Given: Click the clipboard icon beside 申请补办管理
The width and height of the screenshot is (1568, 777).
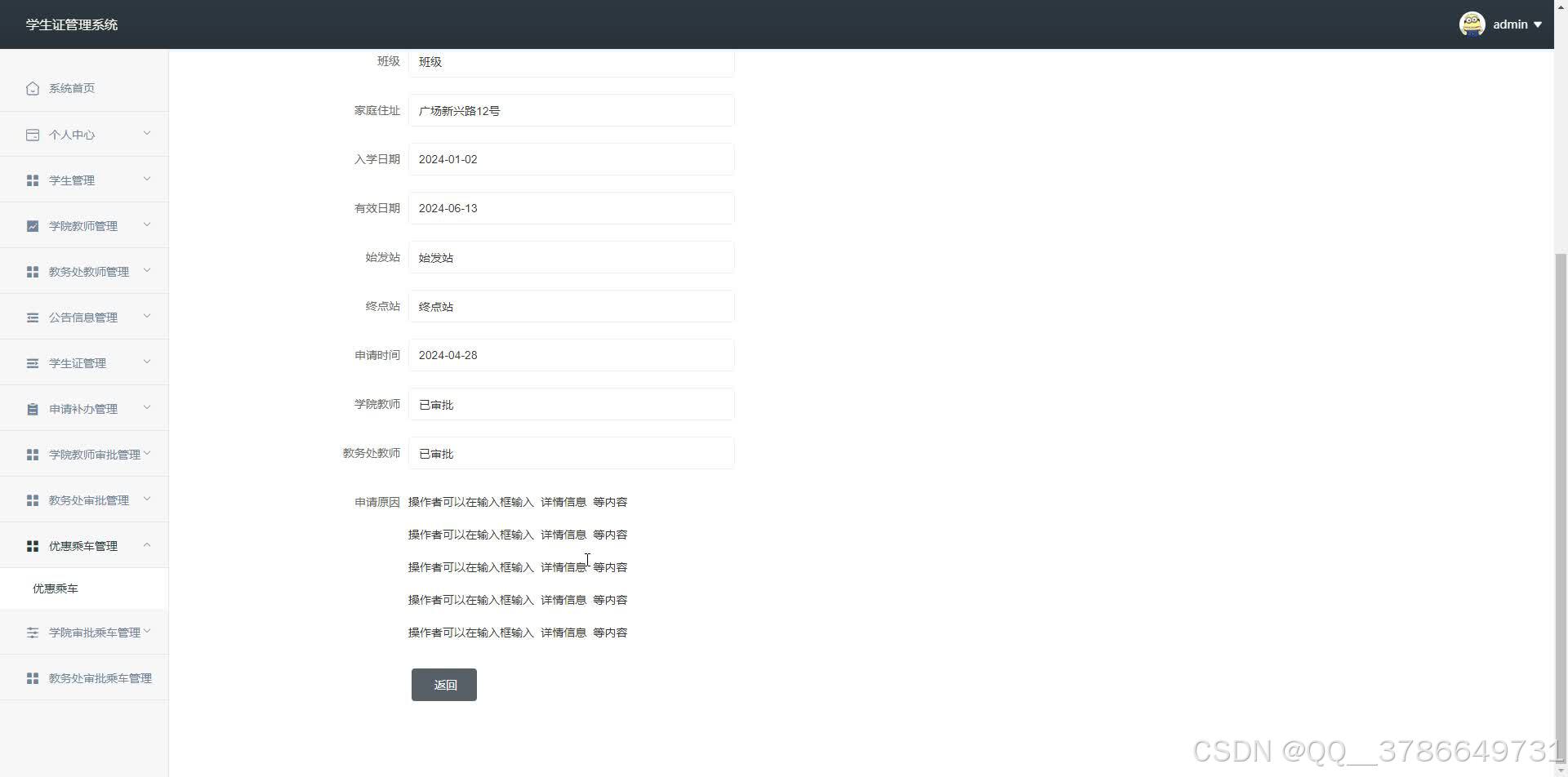Looking at the screenshot, I should click(x=33, y=409).
